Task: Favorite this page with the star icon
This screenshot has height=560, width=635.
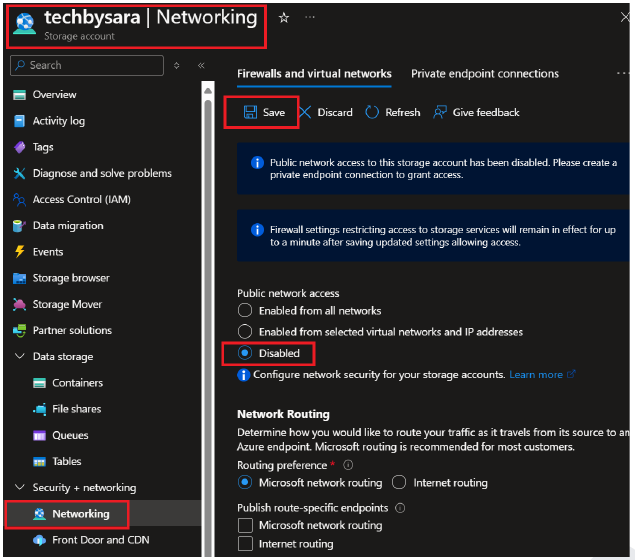Action: coord(284,18)
